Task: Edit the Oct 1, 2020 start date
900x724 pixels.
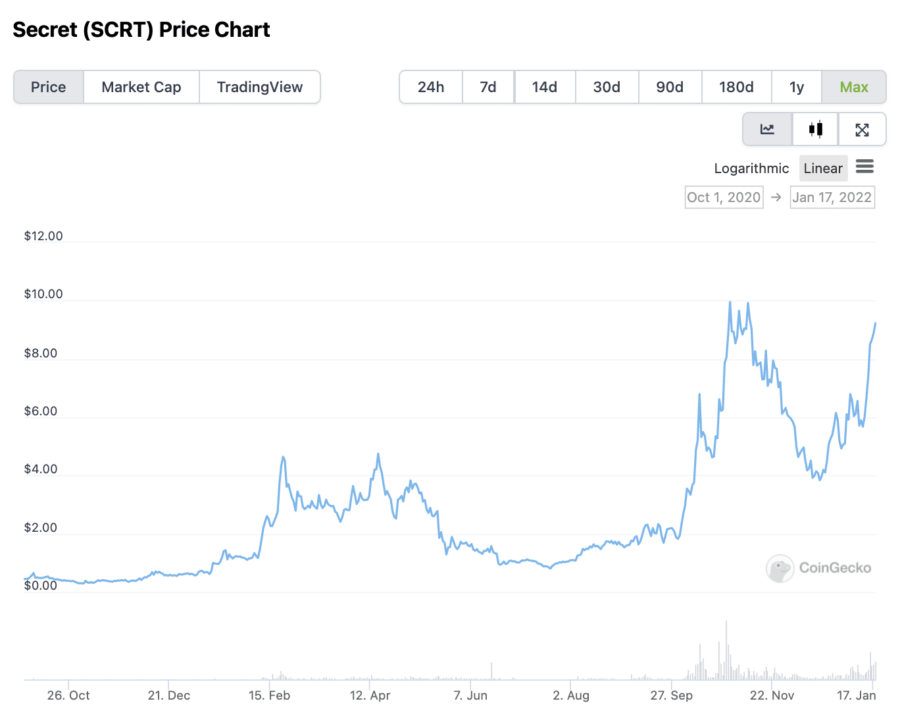Action: [724, 197]
